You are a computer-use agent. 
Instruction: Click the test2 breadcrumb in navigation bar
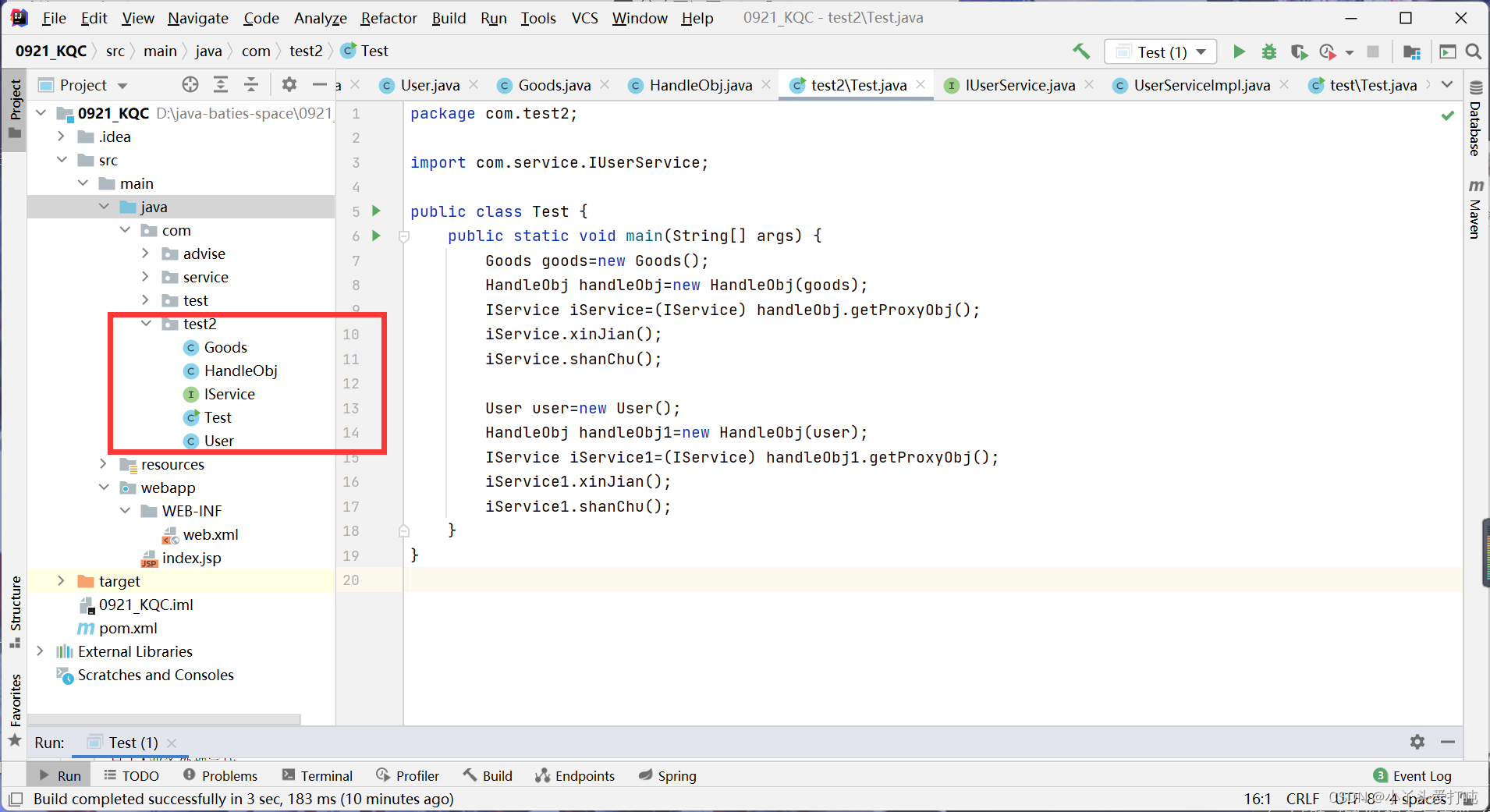click(306, 51)
